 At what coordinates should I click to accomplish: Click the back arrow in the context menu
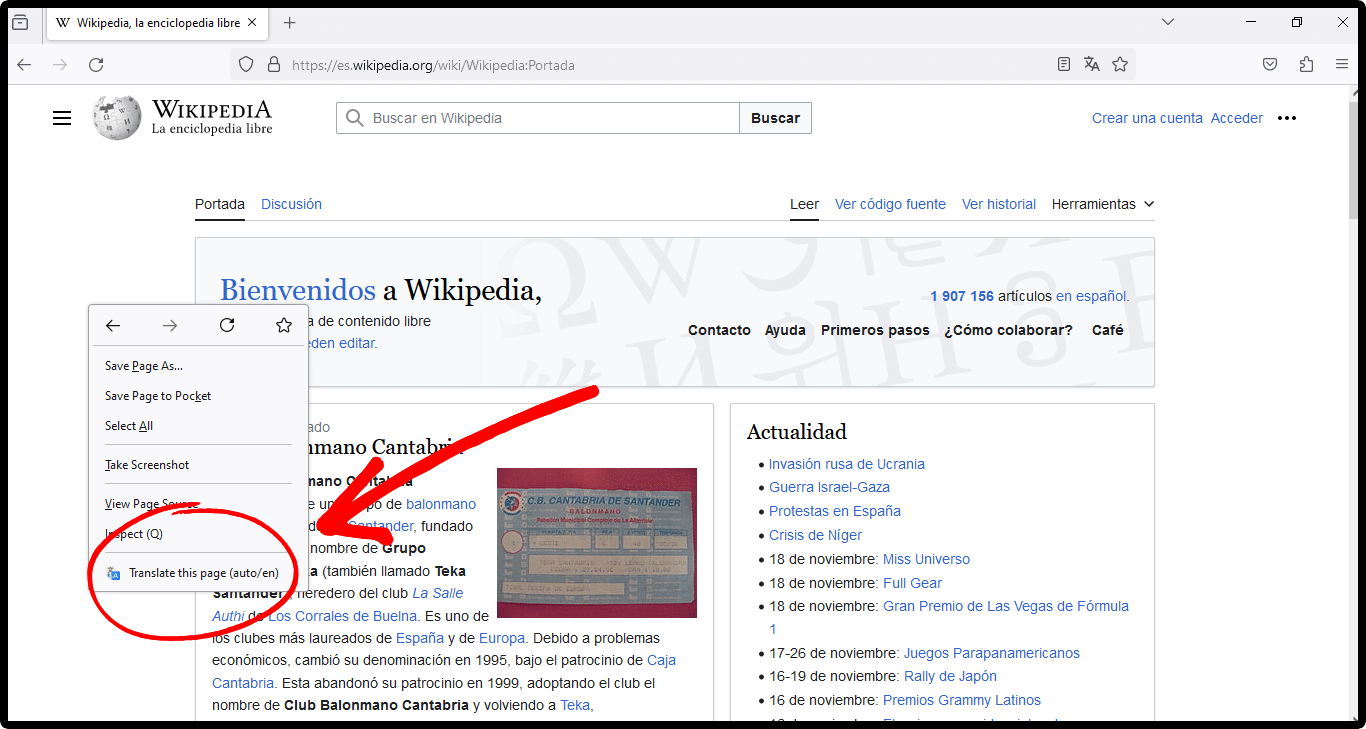[113, 325]
